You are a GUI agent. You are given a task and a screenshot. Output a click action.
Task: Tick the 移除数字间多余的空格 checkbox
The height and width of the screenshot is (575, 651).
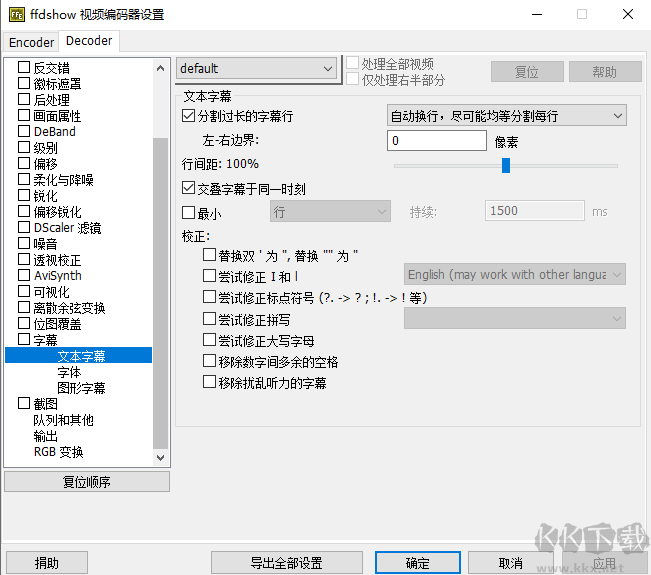point(209,360)
